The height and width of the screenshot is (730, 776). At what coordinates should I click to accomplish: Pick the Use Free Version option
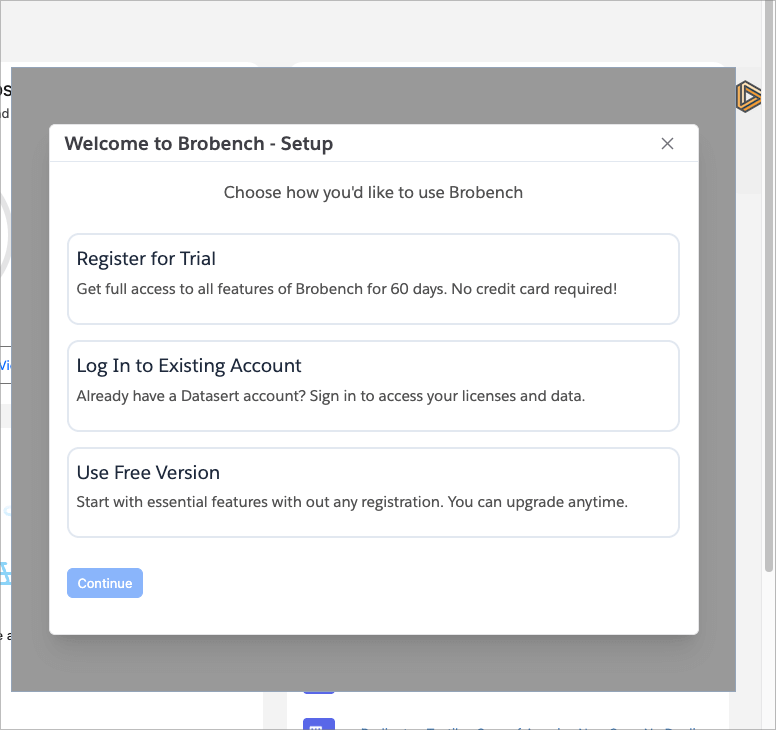pos(373,492)
